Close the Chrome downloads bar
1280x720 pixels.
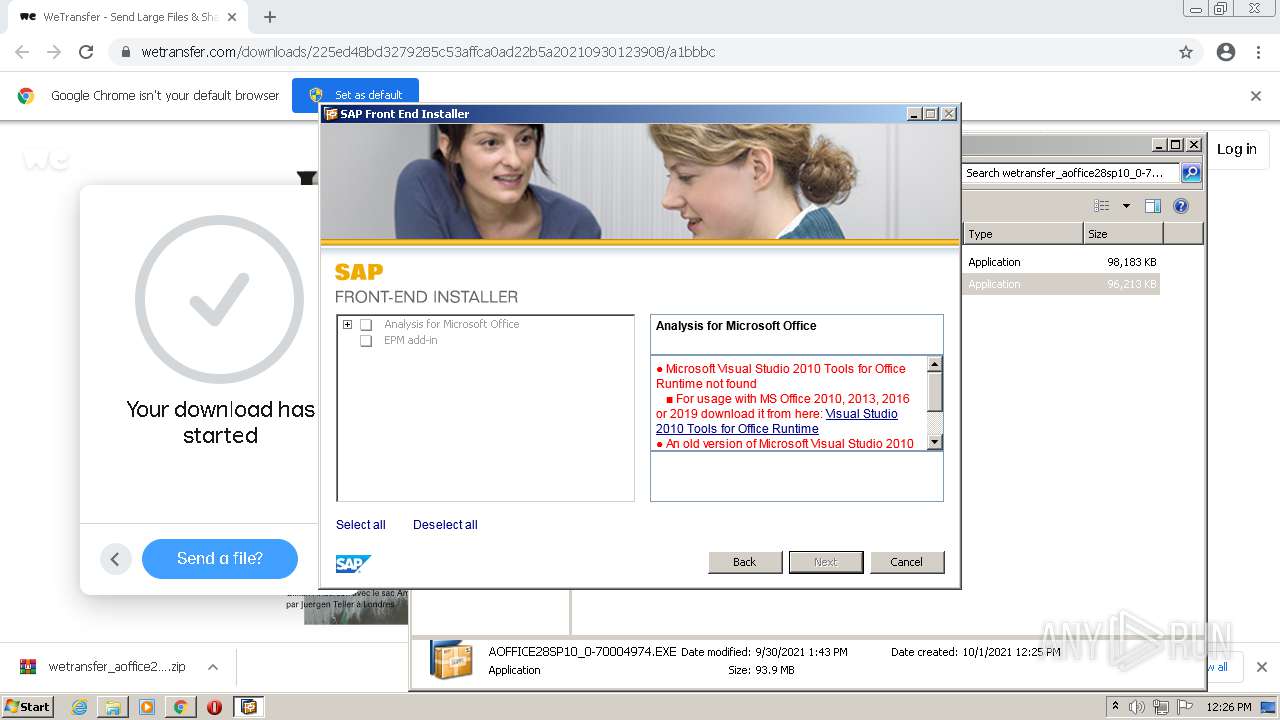(1262, 667)
